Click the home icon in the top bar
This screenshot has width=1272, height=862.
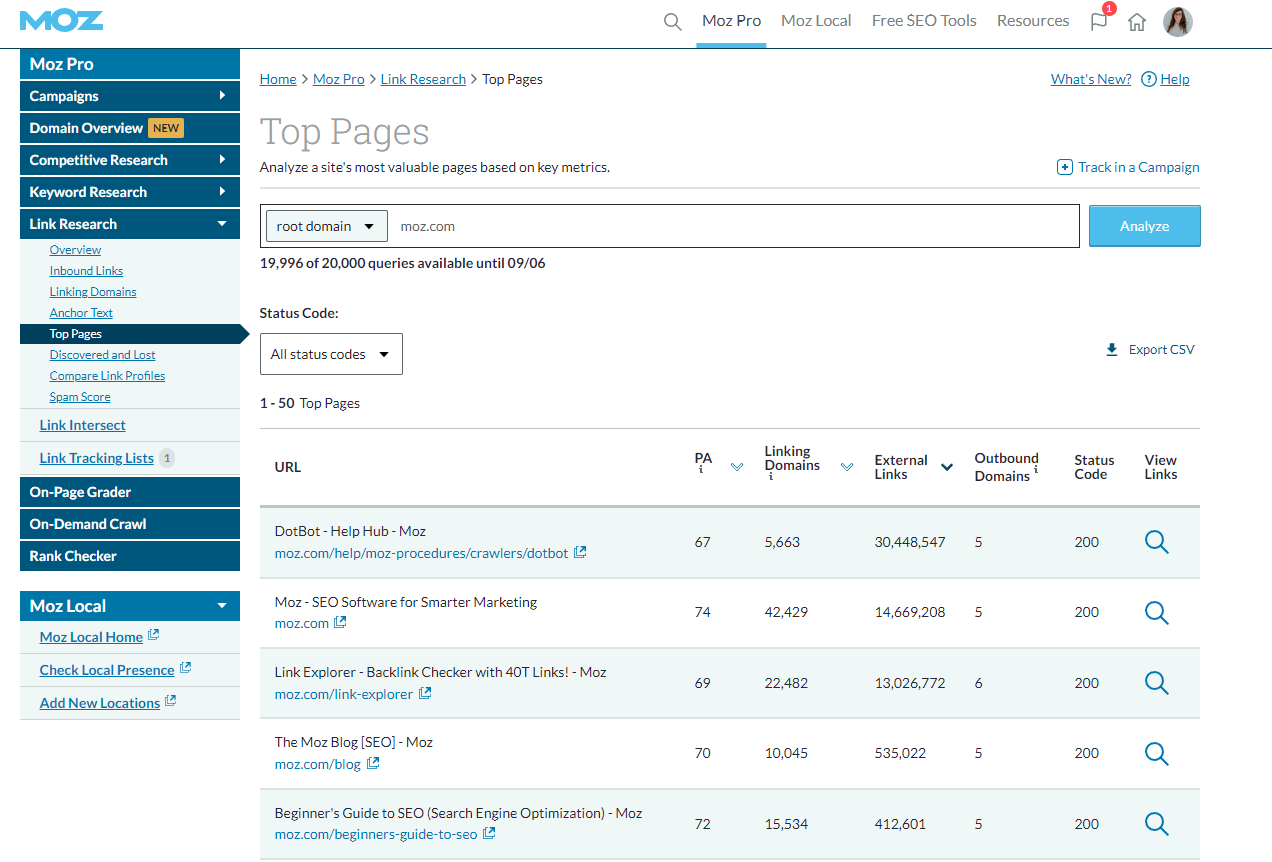click(x=1137, y=21)
